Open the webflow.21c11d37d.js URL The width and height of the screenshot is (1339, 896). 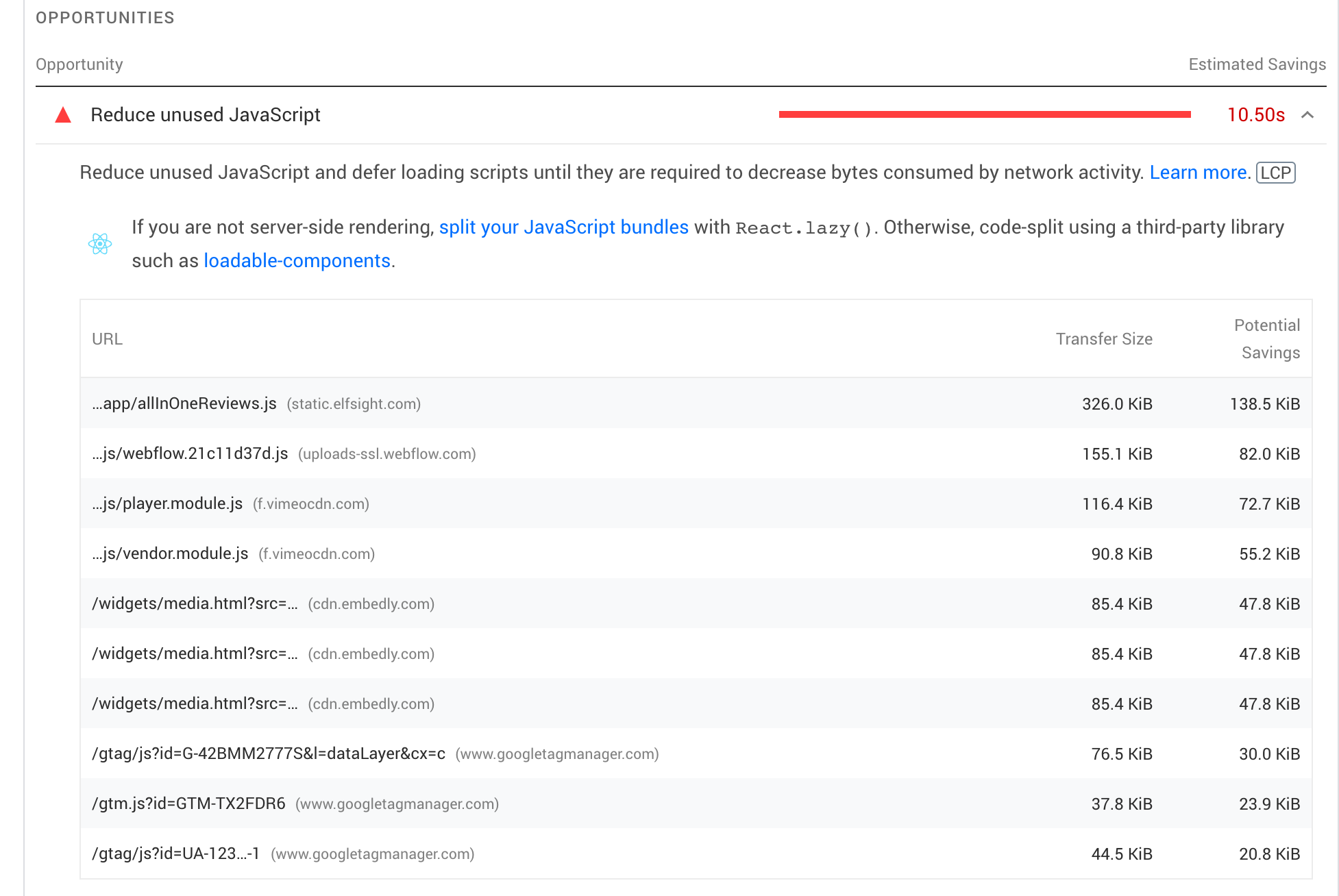190,453
